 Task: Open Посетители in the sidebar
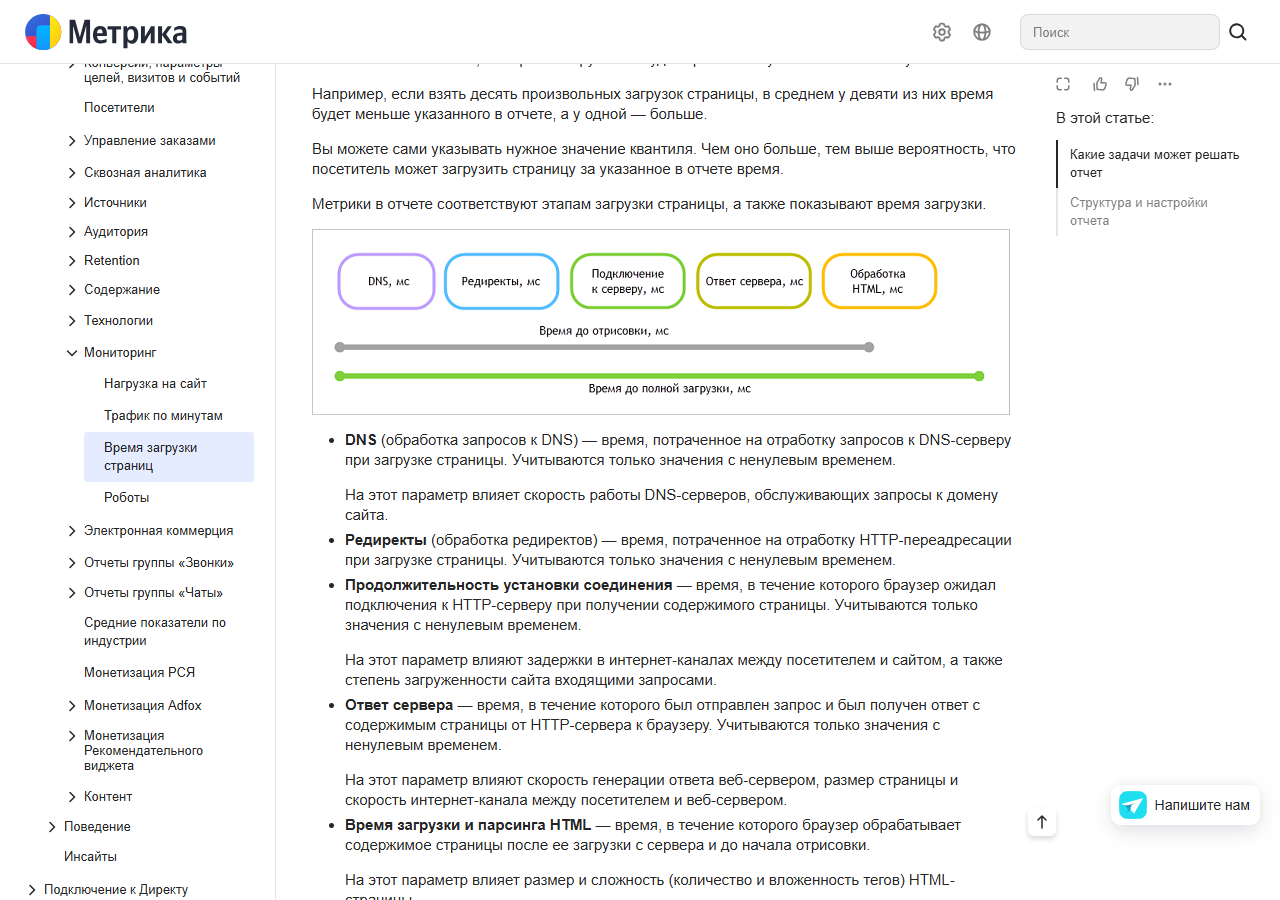[119, 108]
